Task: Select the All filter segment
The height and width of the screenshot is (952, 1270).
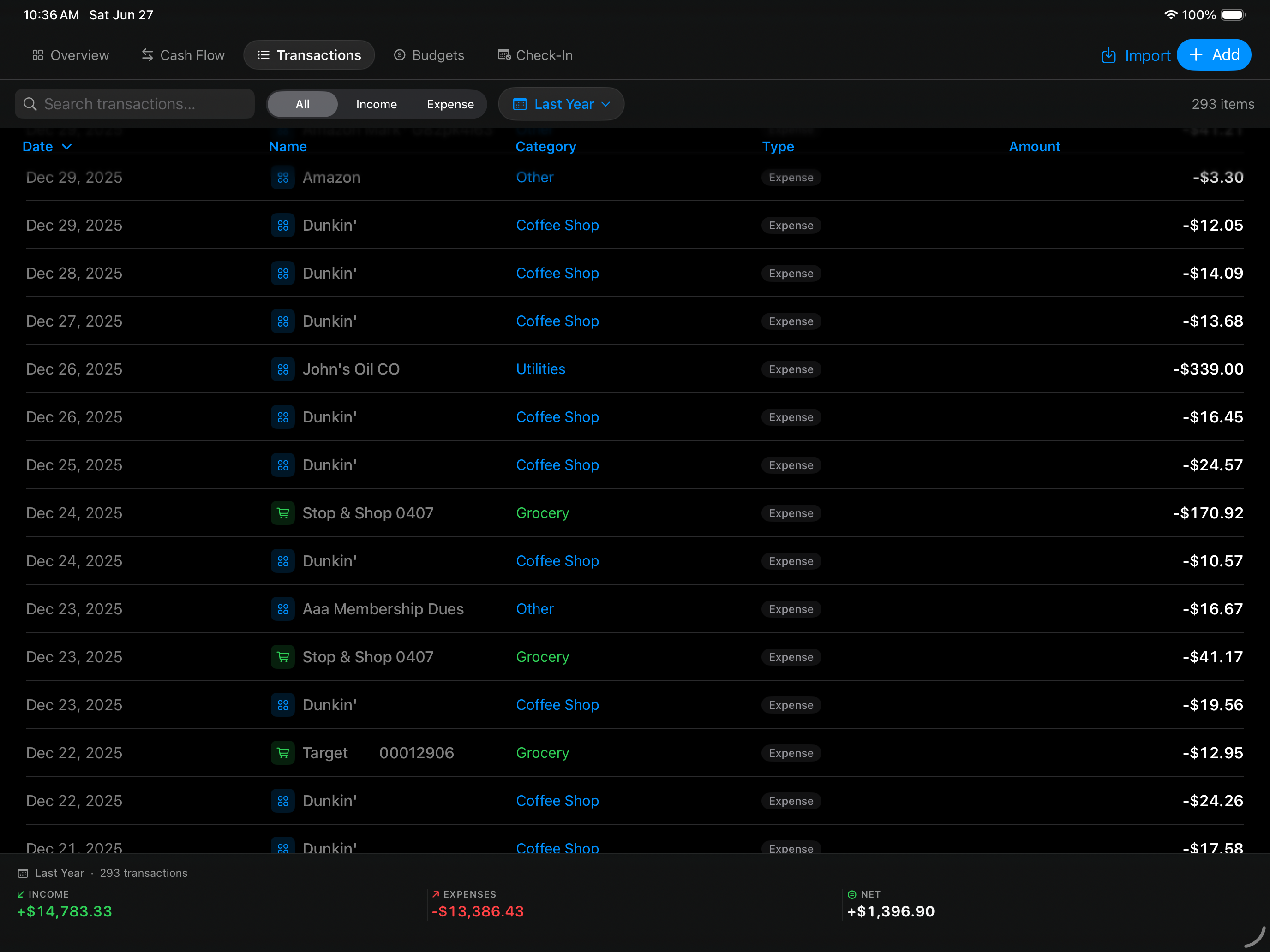Action: [x=303, y=104]
